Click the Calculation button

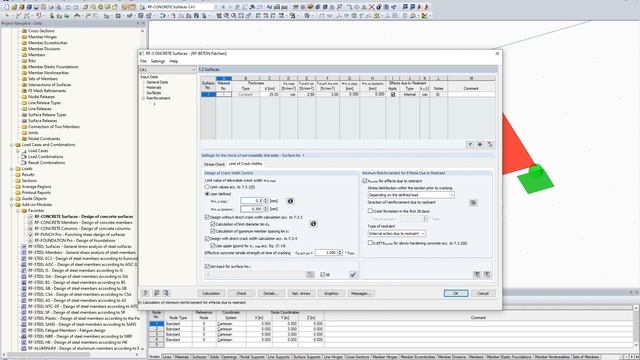click(x=211, y=293)
